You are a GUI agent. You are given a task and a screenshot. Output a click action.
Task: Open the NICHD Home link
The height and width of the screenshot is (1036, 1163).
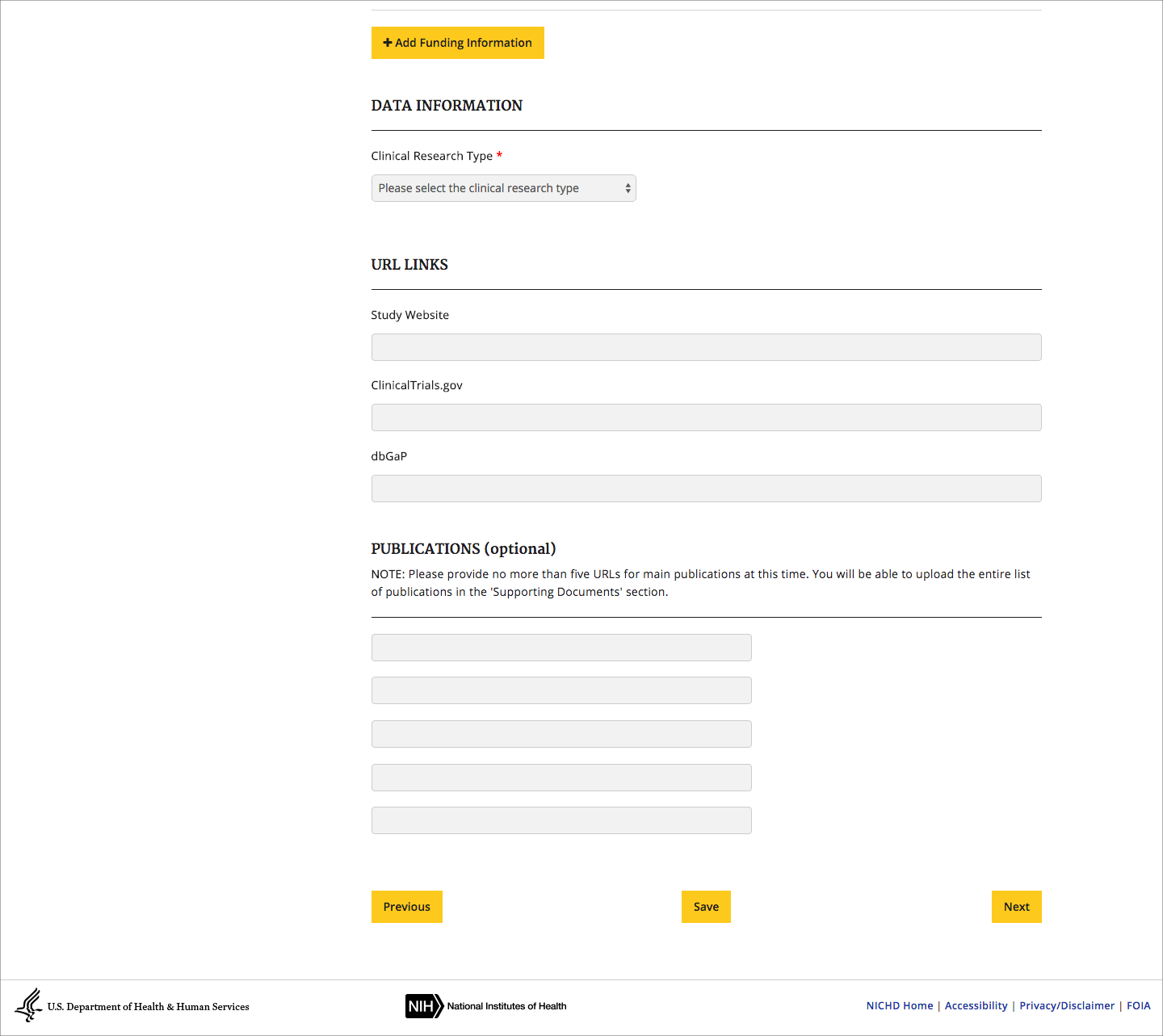(x=899, y=1005)
